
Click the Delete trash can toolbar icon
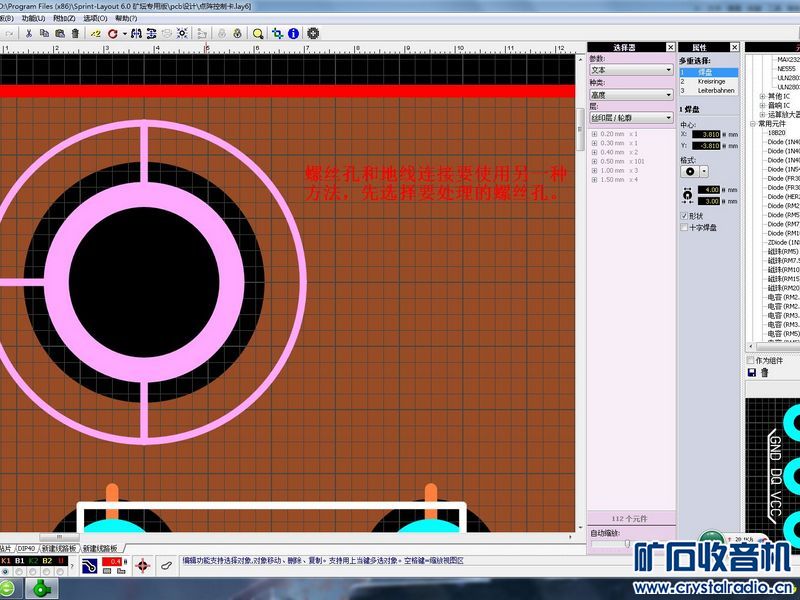coord(73,33)
